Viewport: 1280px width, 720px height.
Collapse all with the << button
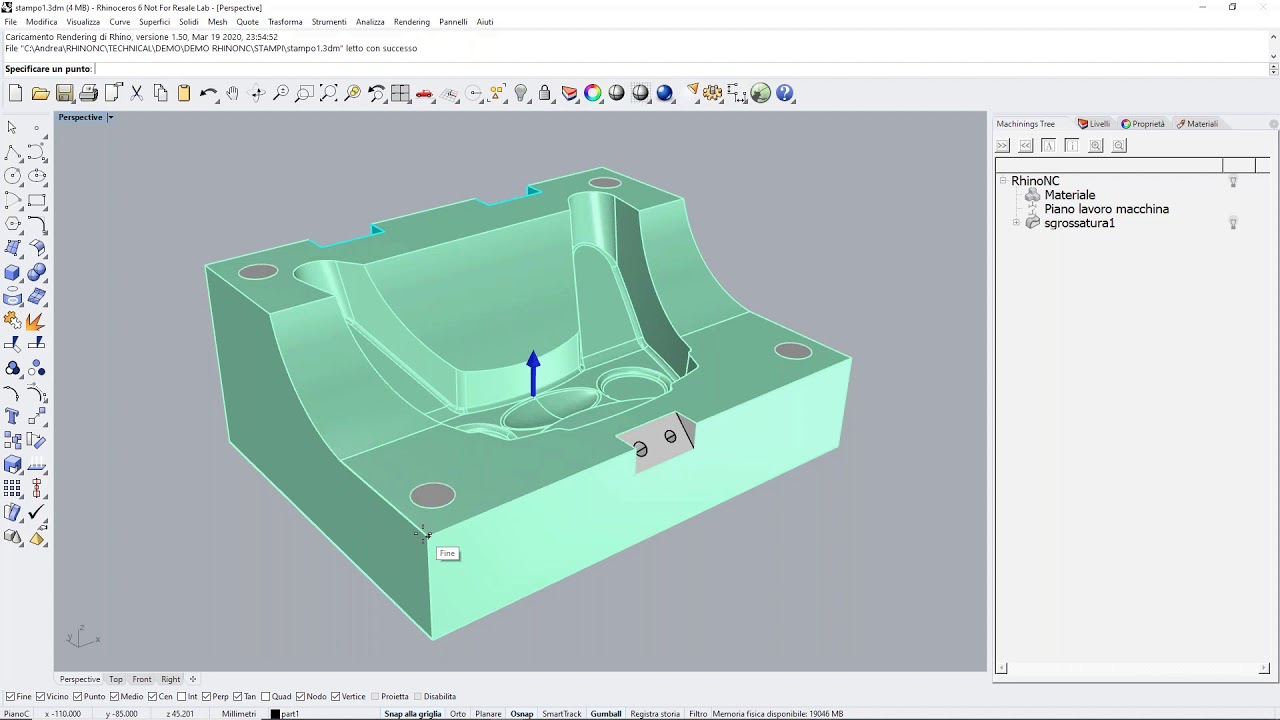[1026, 145]
